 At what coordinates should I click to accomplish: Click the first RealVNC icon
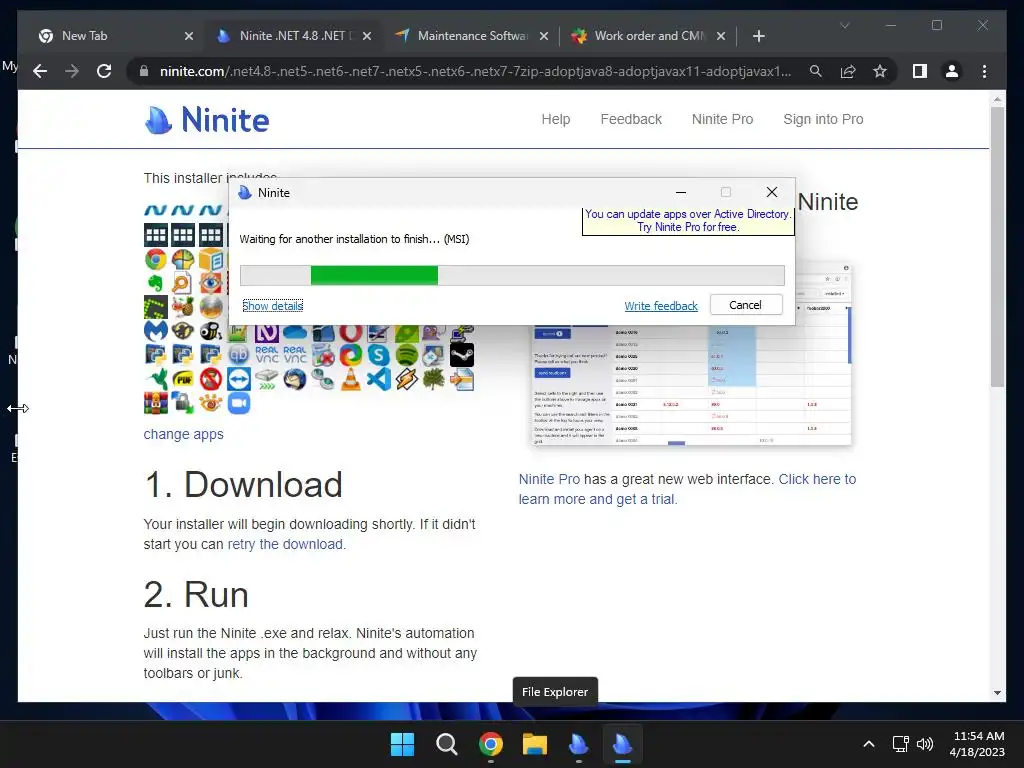[x=266, y=355]
